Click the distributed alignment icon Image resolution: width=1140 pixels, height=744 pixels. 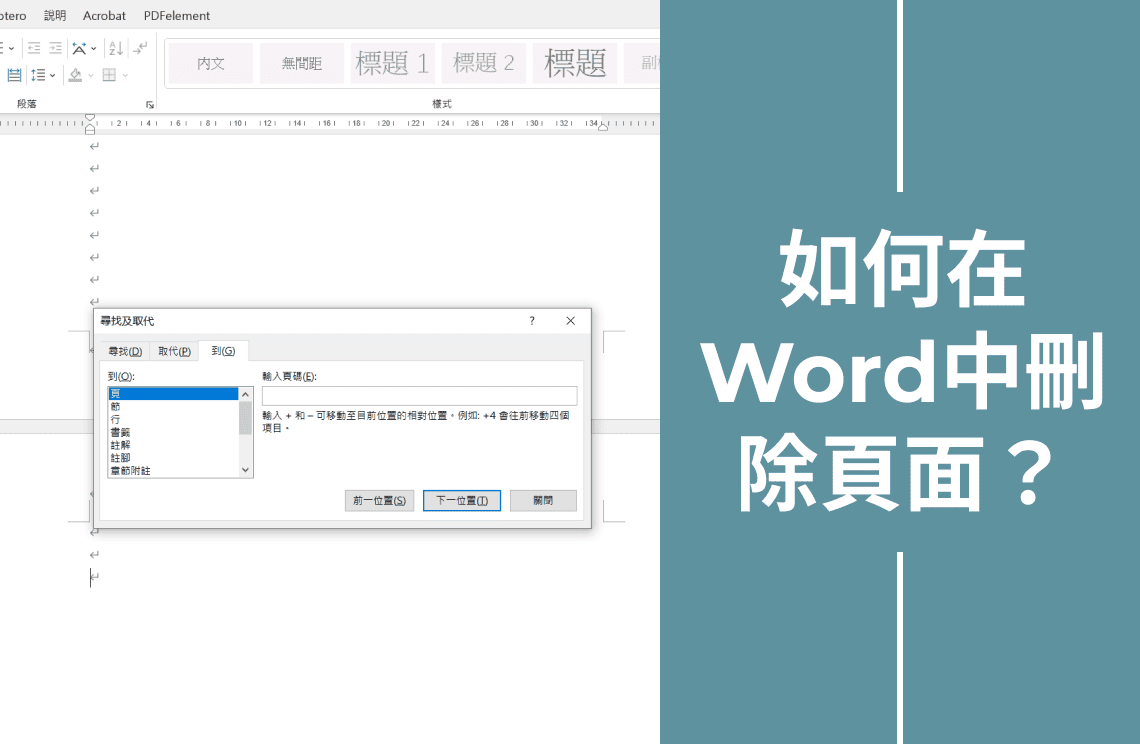click(14, 75)
